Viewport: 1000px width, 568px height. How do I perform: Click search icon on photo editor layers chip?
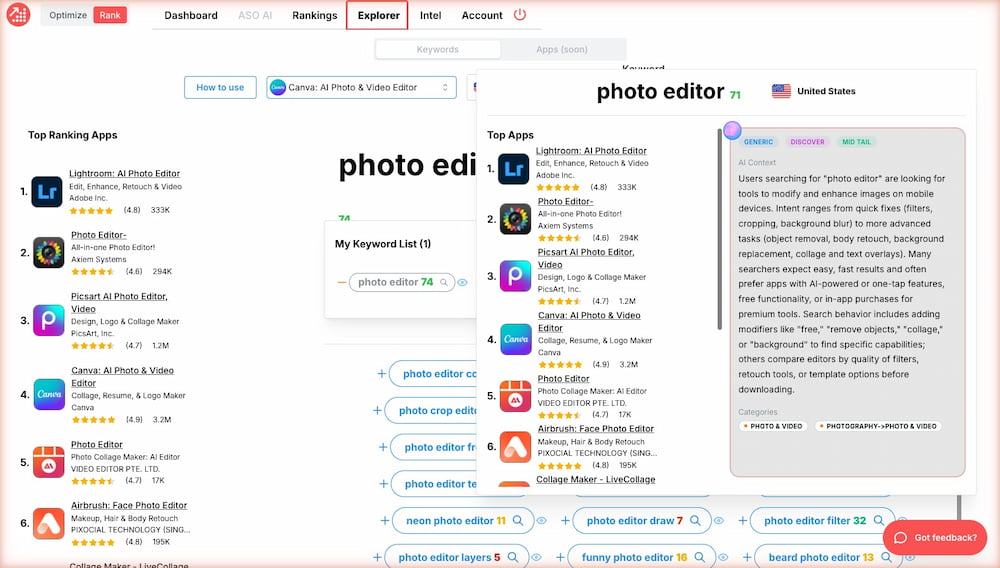coord(513,558)
